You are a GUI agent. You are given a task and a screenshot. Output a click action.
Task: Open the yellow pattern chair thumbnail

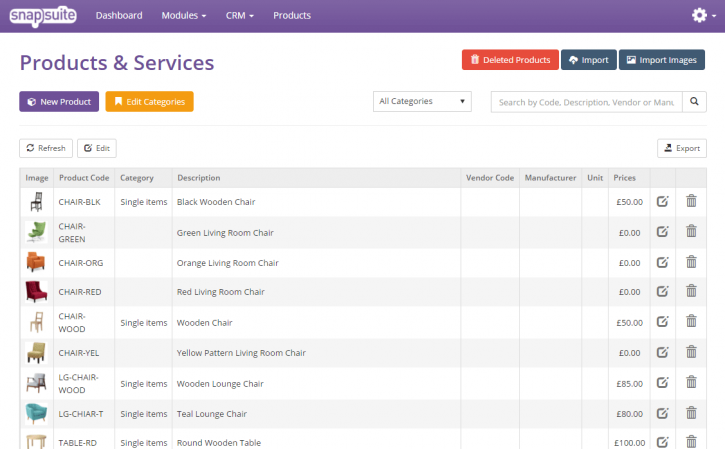point(36,353)
